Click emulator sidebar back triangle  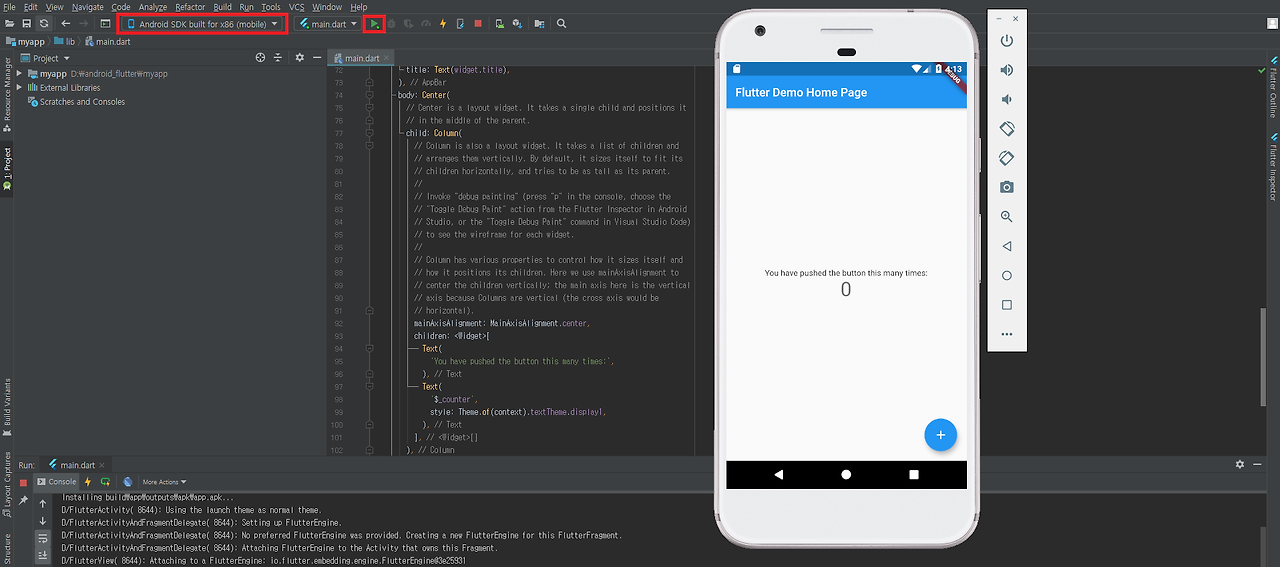1007,246
